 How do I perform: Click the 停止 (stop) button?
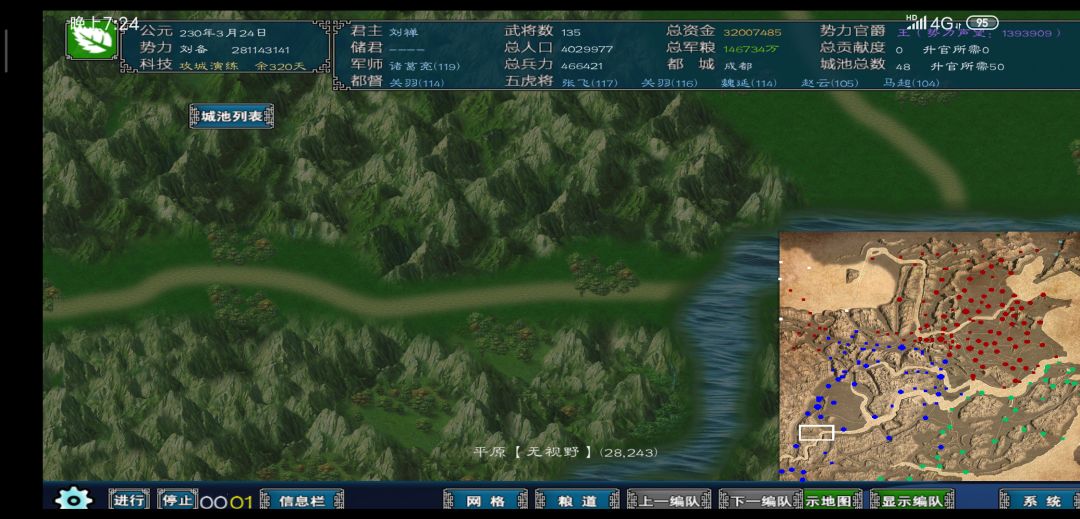coord(177,500)
